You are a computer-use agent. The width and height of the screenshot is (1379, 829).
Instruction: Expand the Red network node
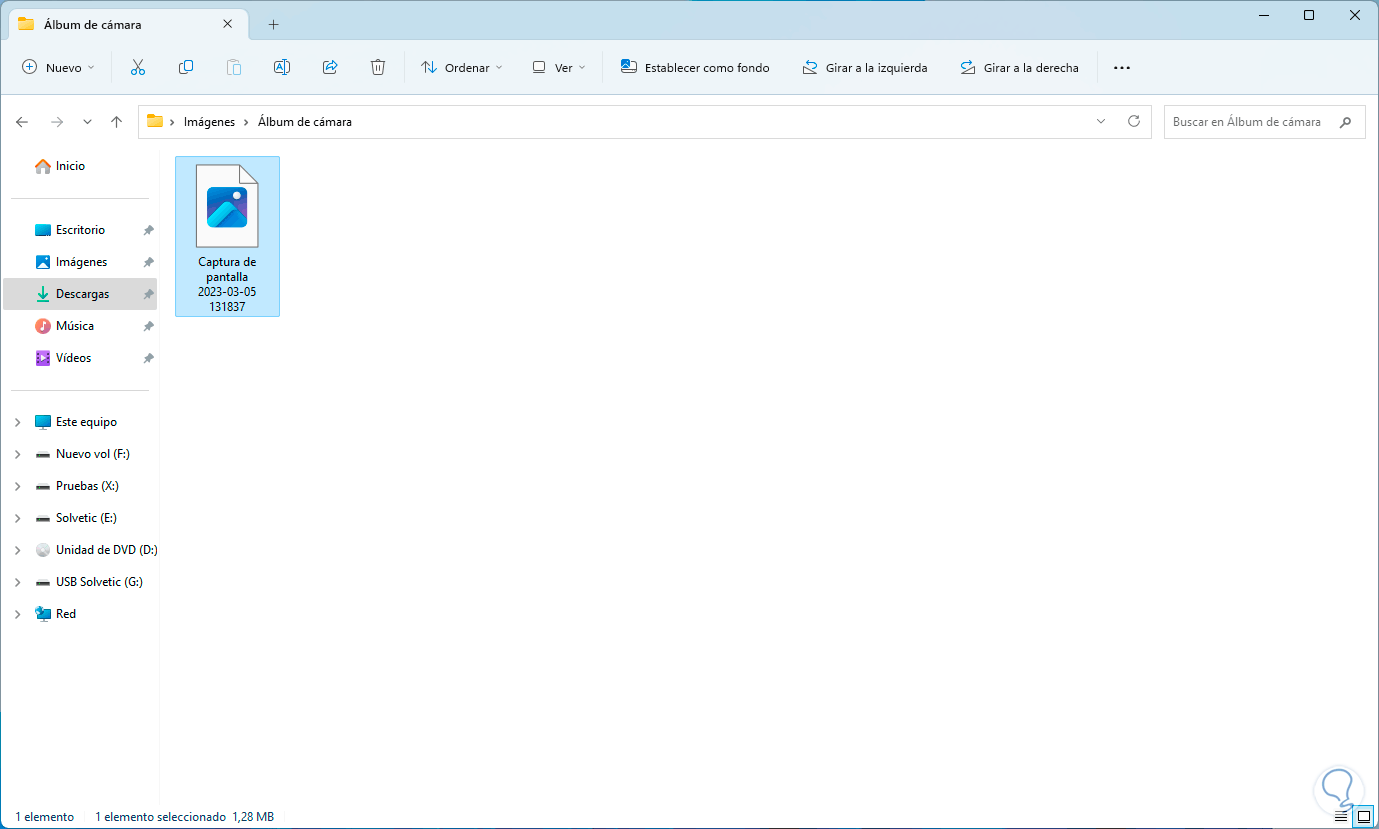point(17,614)
